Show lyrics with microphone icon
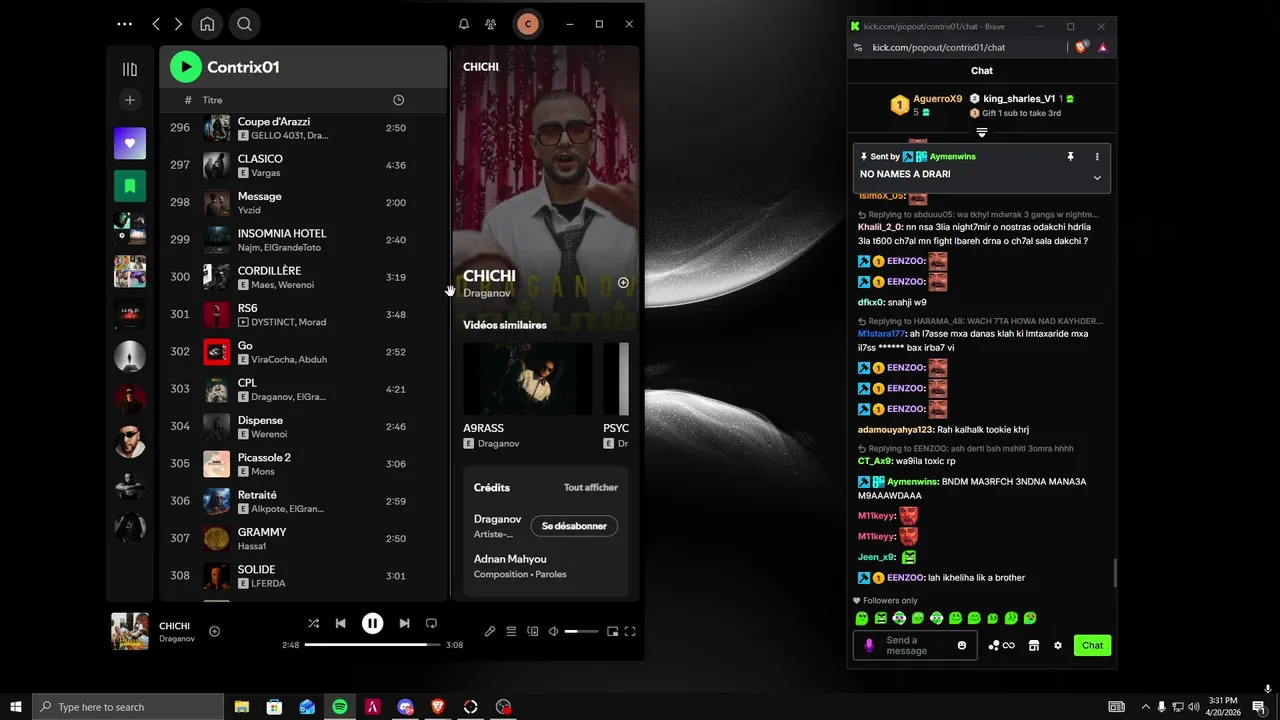 [490, 631]
